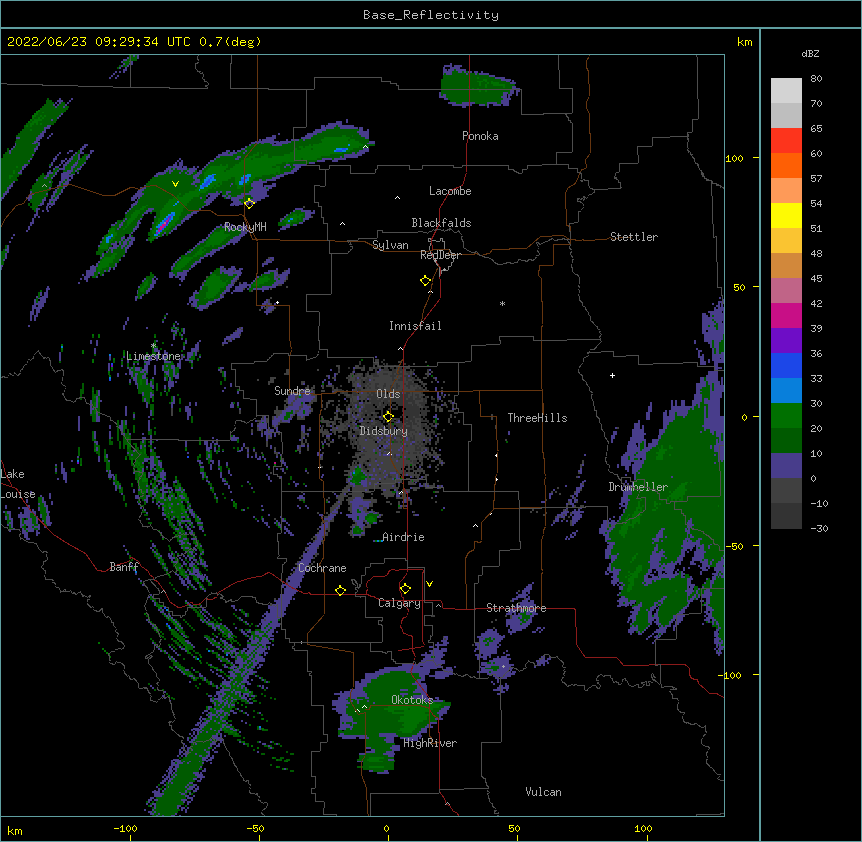This screenshot has height=842, width=862.
Task: Click the white asterisk east of Innisfail
Action: coord(502,303)
